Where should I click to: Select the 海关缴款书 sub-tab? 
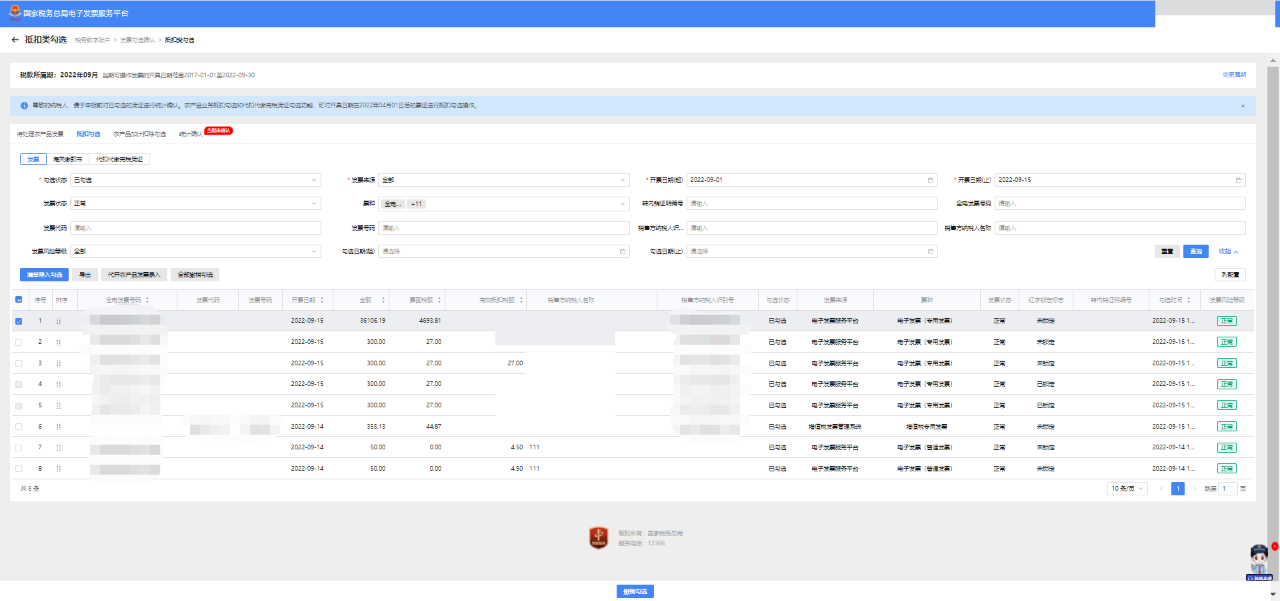pyautogui.click(x=68, y=158)
